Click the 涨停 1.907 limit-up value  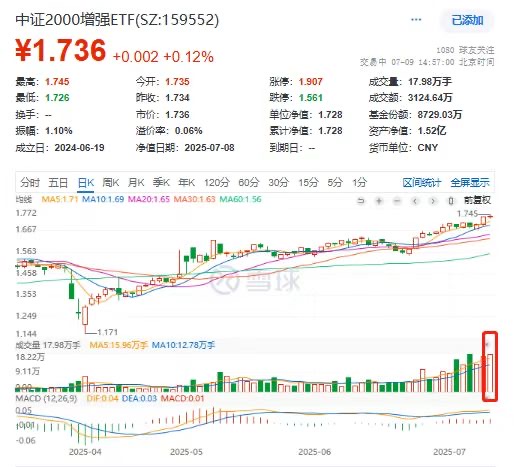tap(311, 82)
